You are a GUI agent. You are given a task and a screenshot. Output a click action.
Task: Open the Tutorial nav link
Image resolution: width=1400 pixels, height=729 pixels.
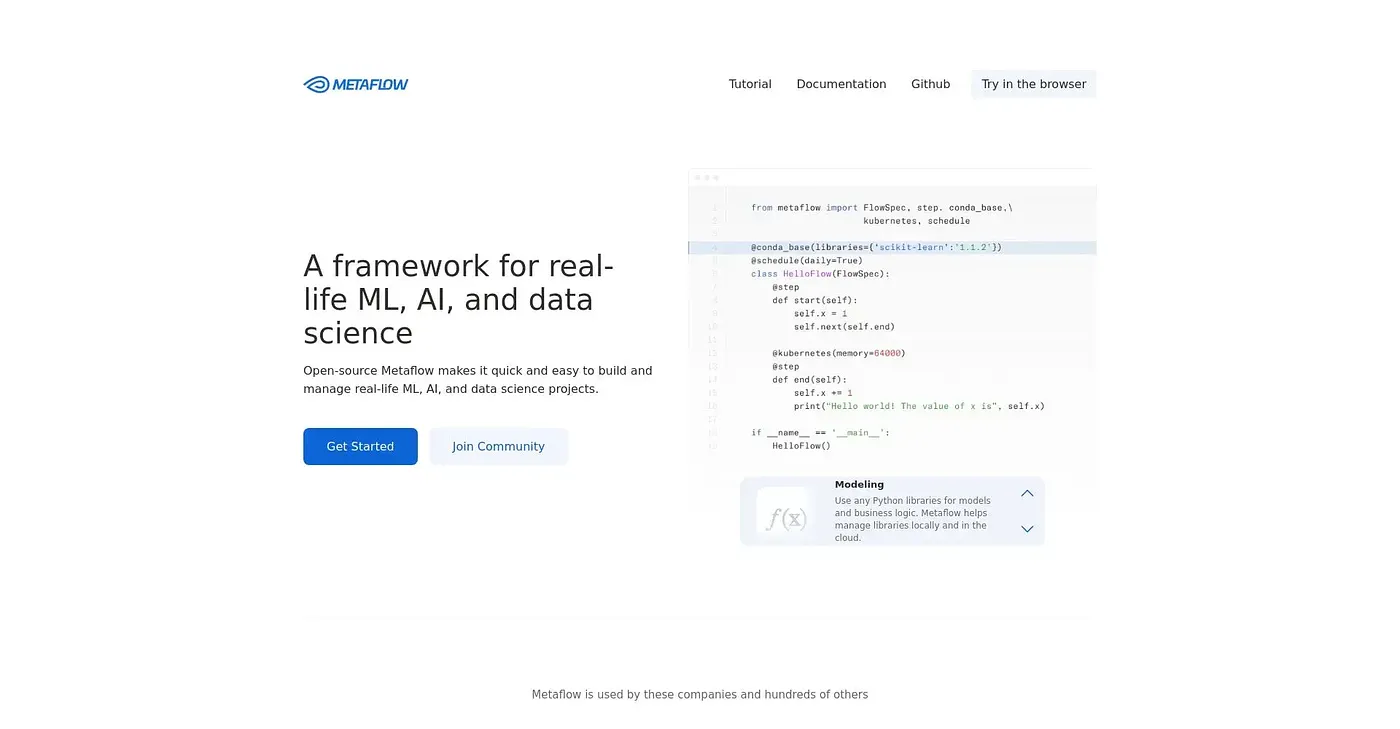750,84
